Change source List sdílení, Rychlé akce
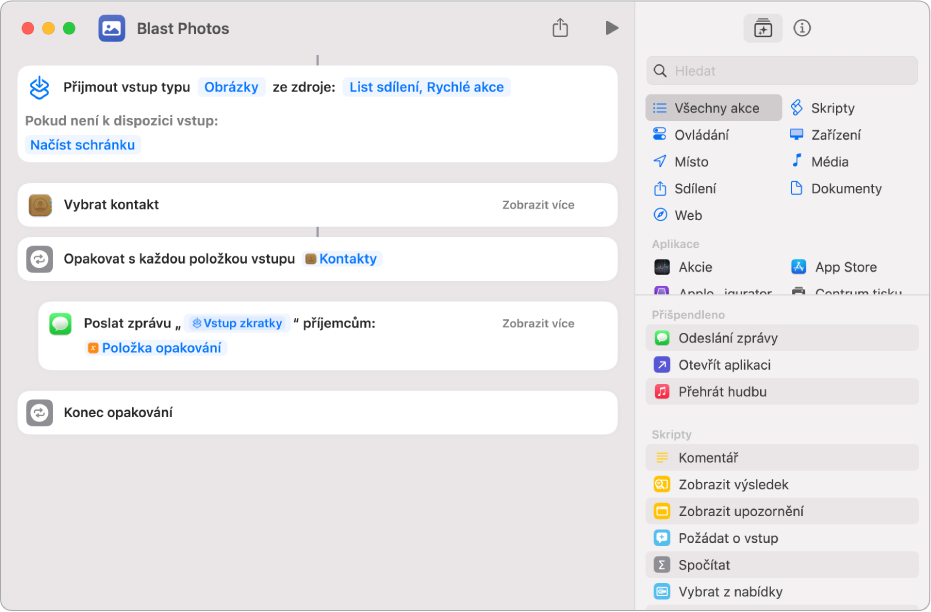Viewport: 931px width, 612px height. click(426, 87)
